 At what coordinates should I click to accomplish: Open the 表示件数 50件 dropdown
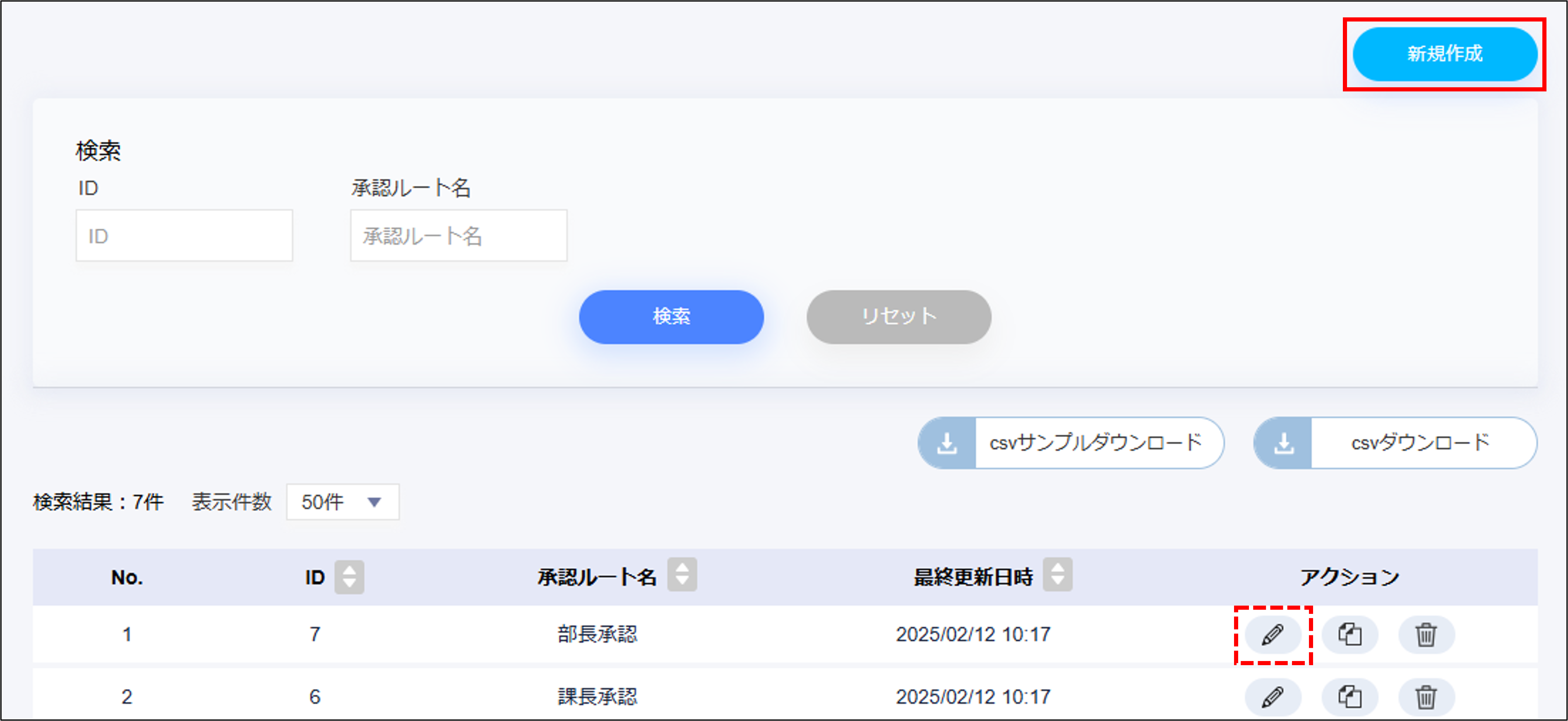[x=343, y=502]
